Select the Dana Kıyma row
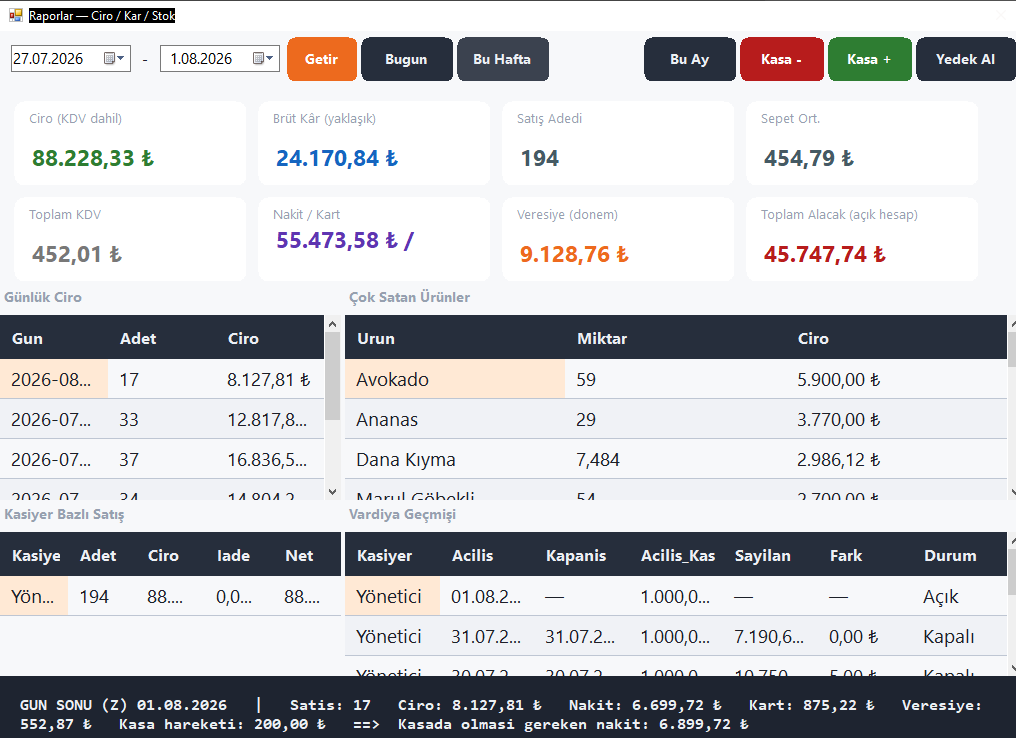The width and height of the screenshot is (1016, 738). pyautogui.click(x=675, y=459)
